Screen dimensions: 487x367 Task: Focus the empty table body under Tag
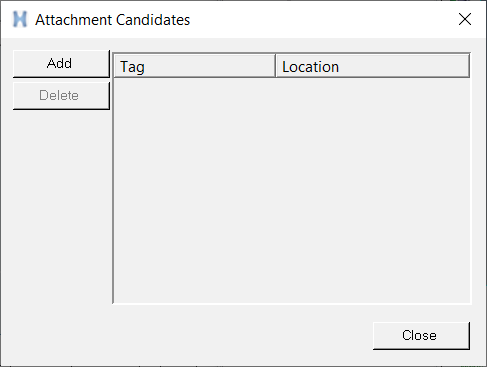[x=195, y=190]
